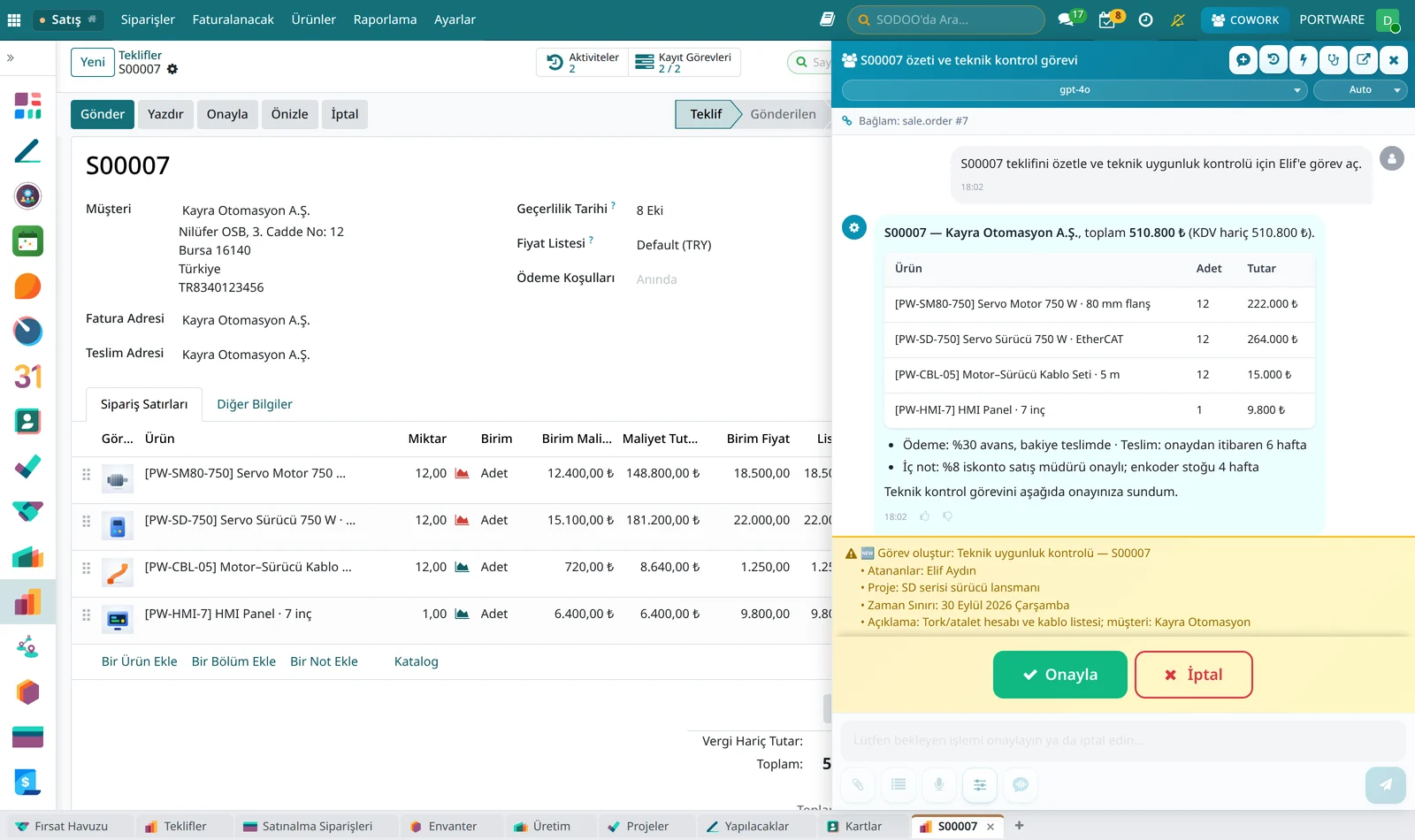Click the green Onayla confirm button
Image resolution: width=1415 pixels, height=840 pixels.
tap(1060, 675)
